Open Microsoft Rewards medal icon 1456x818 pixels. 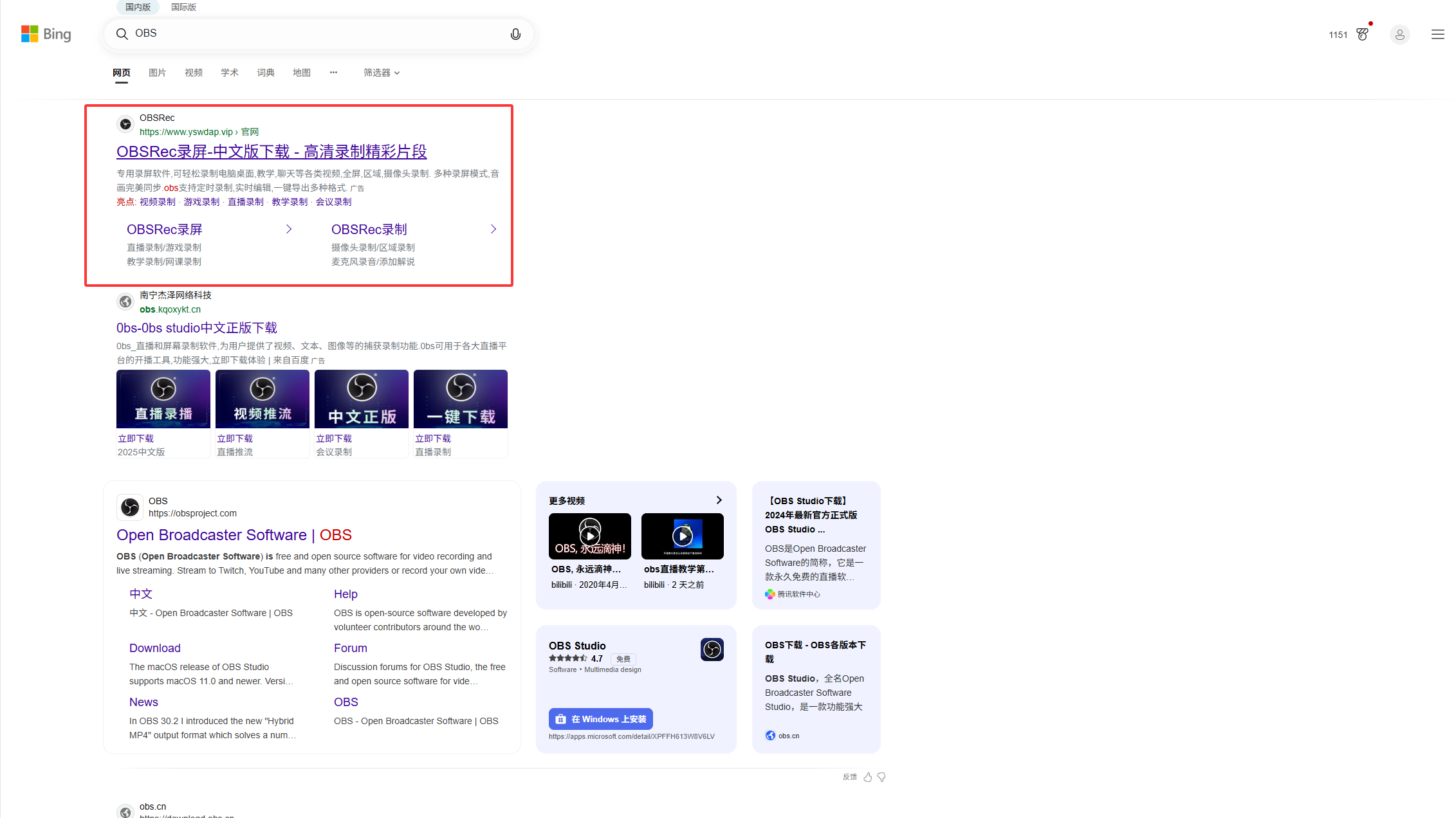tap(1362, 35)
